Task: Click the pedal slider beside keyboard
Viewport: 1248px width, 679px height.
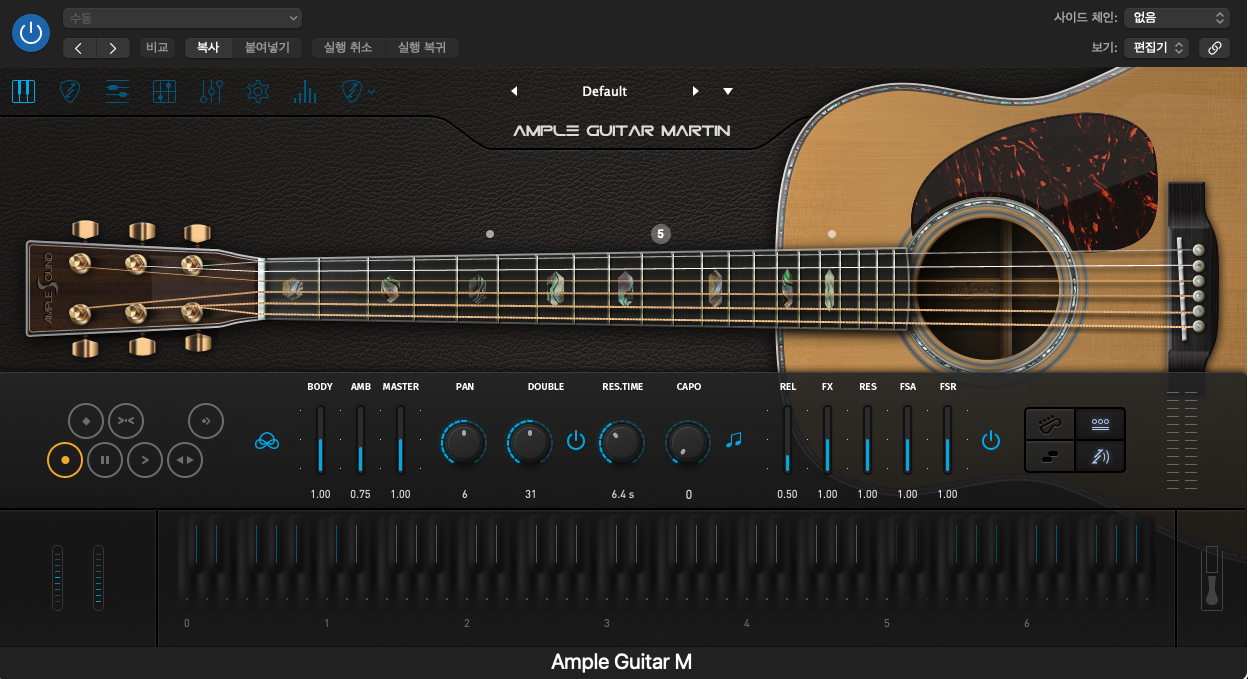Action: click(1212, 578)
